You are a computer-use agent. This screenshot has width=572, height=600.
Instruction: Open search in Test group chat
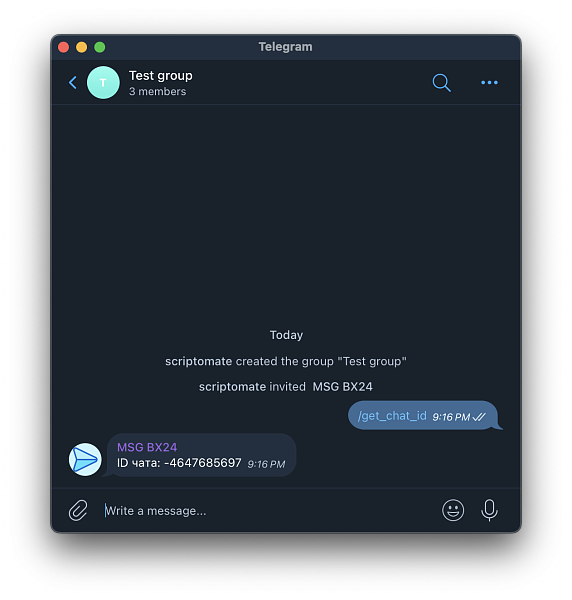coord(442,82)
